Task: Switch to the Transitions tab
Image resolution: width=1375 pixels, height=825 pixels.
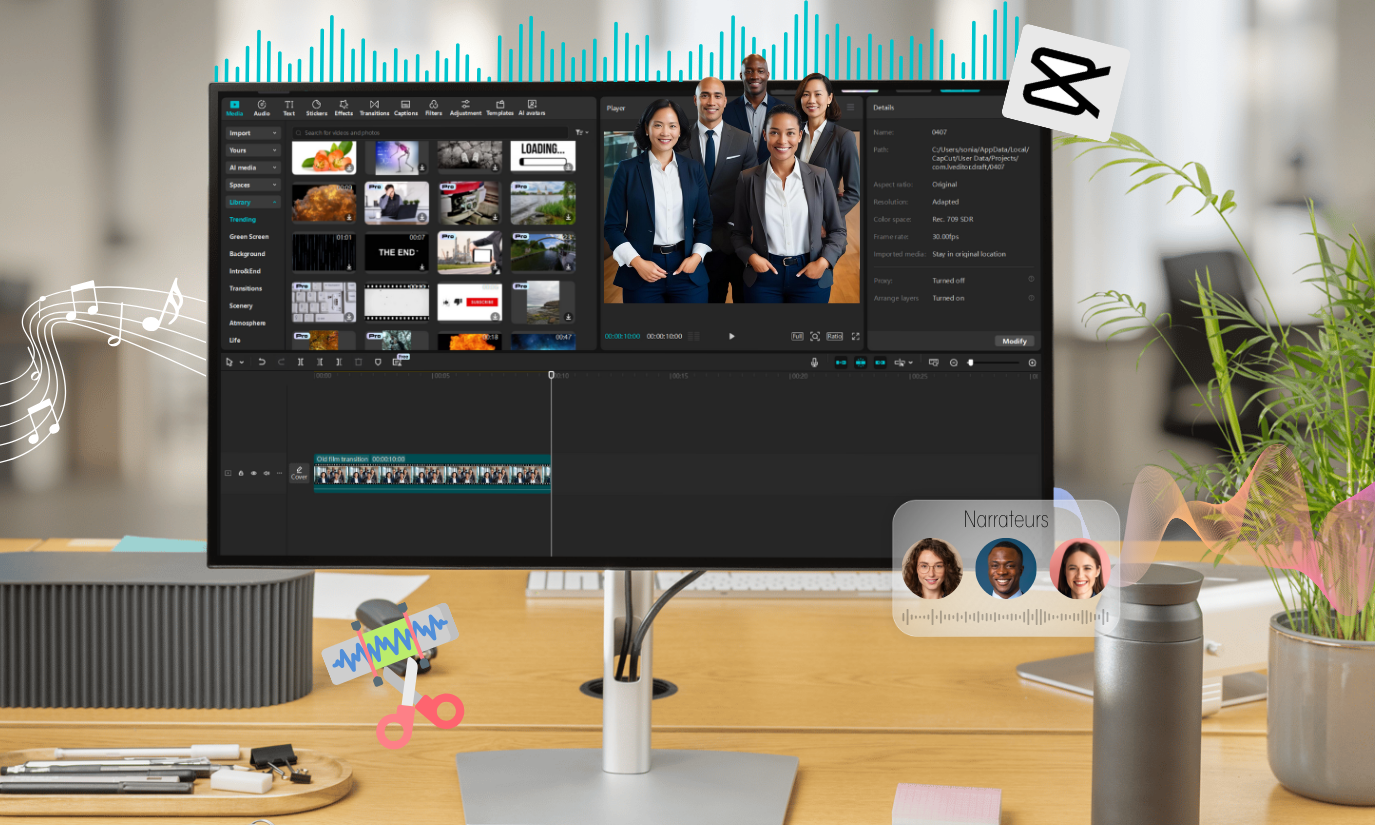Action: tap(374, 107)
